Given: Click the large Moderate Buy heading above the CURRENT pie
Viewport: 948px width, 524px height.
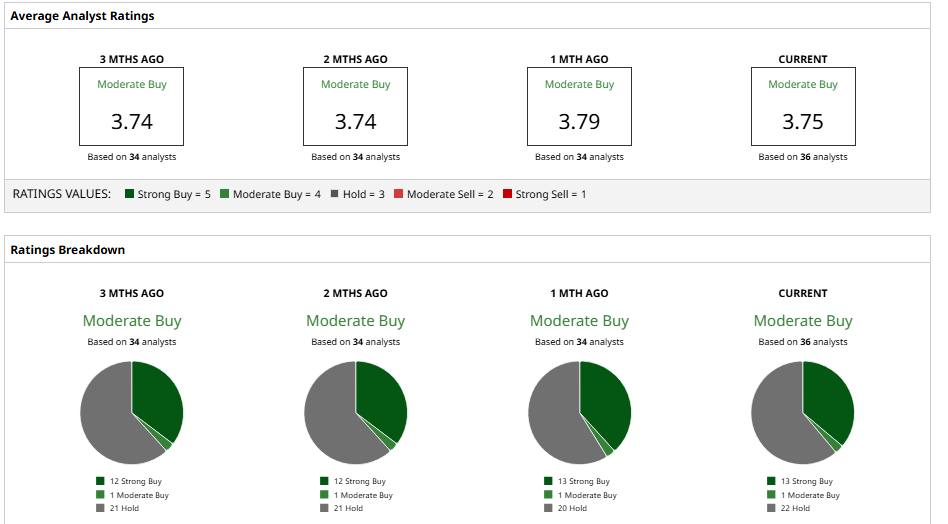Looking at the screenshot, I should click(x=803, y=321).
